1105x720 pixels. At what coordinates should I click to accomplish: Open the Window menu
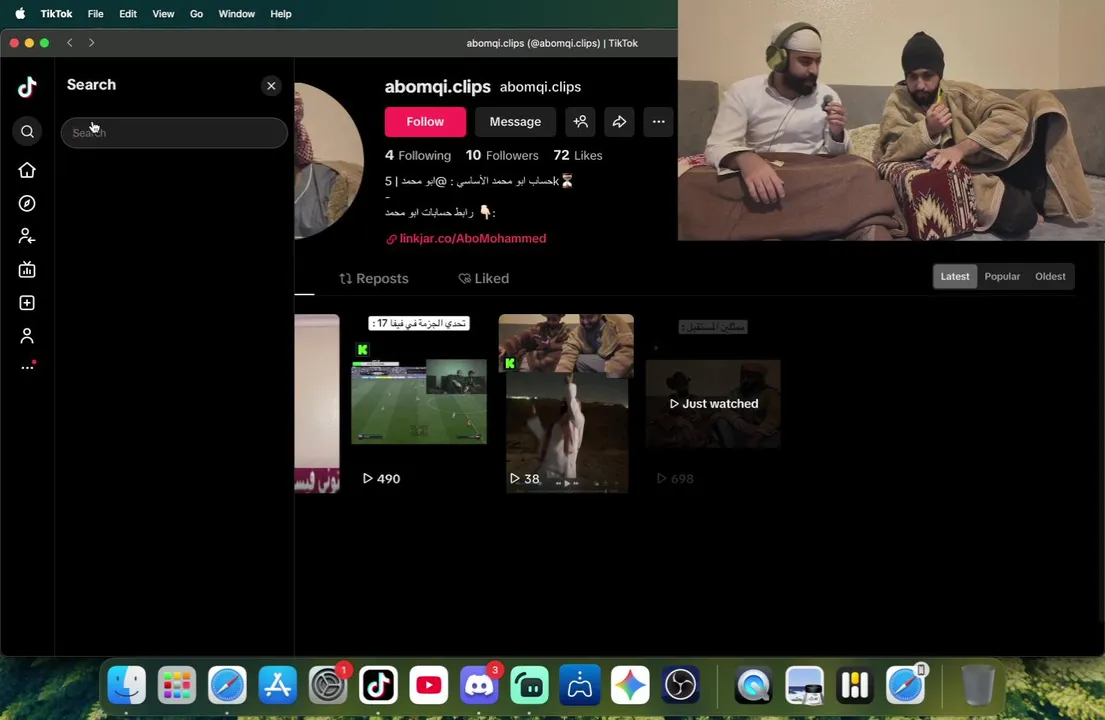pyautogui.click(x=236, y=13)
